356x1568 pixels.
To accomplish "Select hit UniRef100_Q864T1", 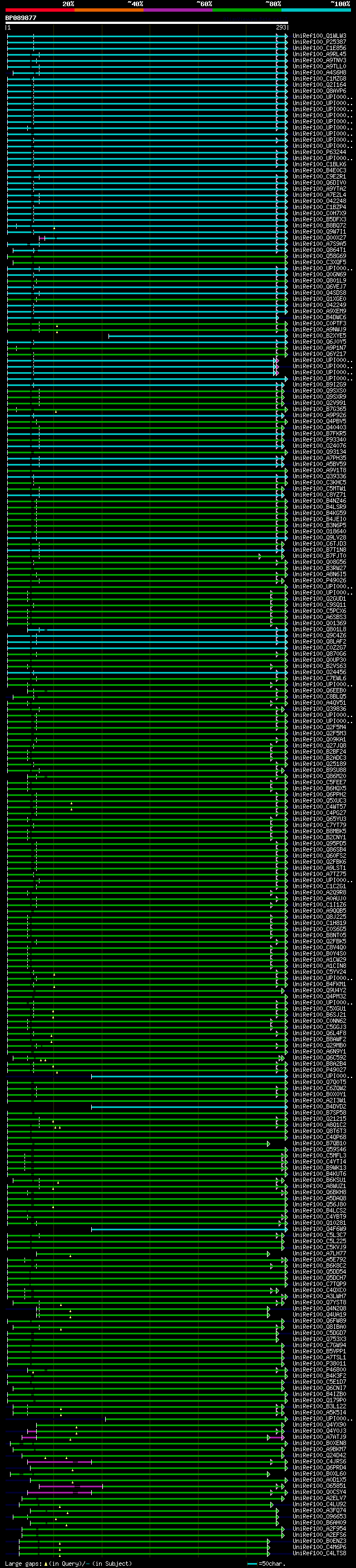I will (319, 250).
